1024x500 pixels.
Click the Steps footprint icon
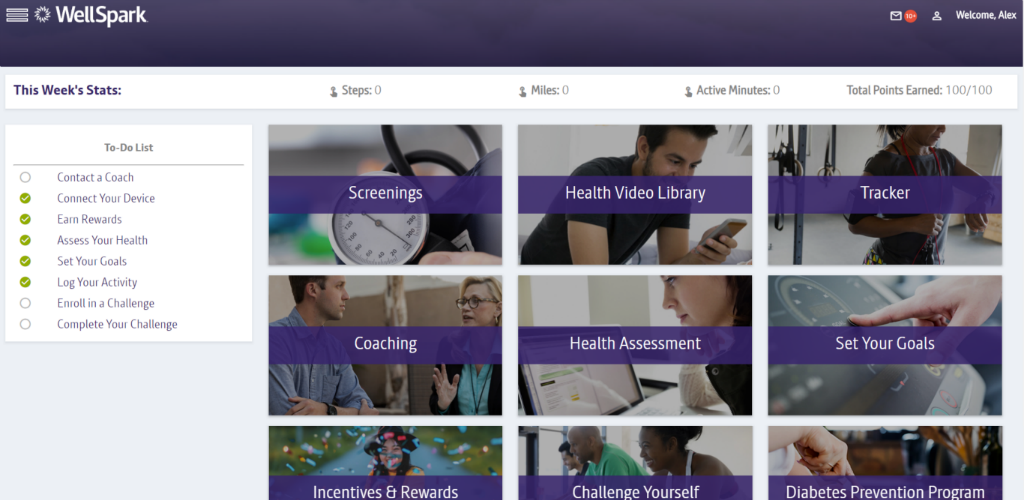tap(334, 91)
